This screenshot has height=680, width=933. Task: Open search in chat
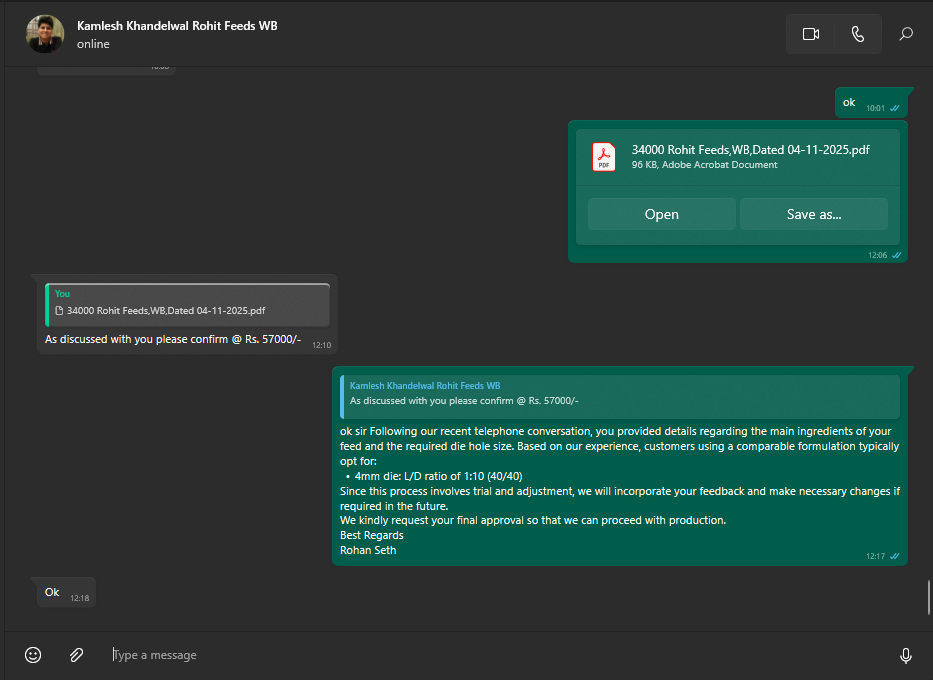click(x=906, y=34)
